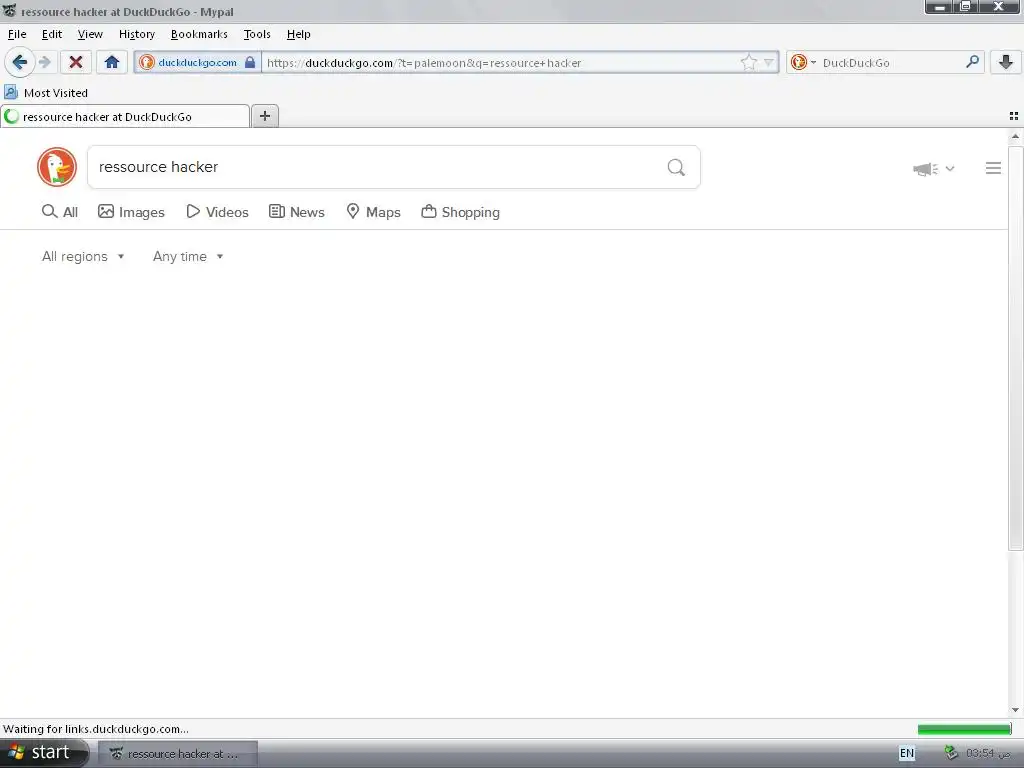Viewport: 1024px width, 768px height.
Task: Open the URL history dropdown arrow
Action: pyautogui.click(x=769, y=63)
